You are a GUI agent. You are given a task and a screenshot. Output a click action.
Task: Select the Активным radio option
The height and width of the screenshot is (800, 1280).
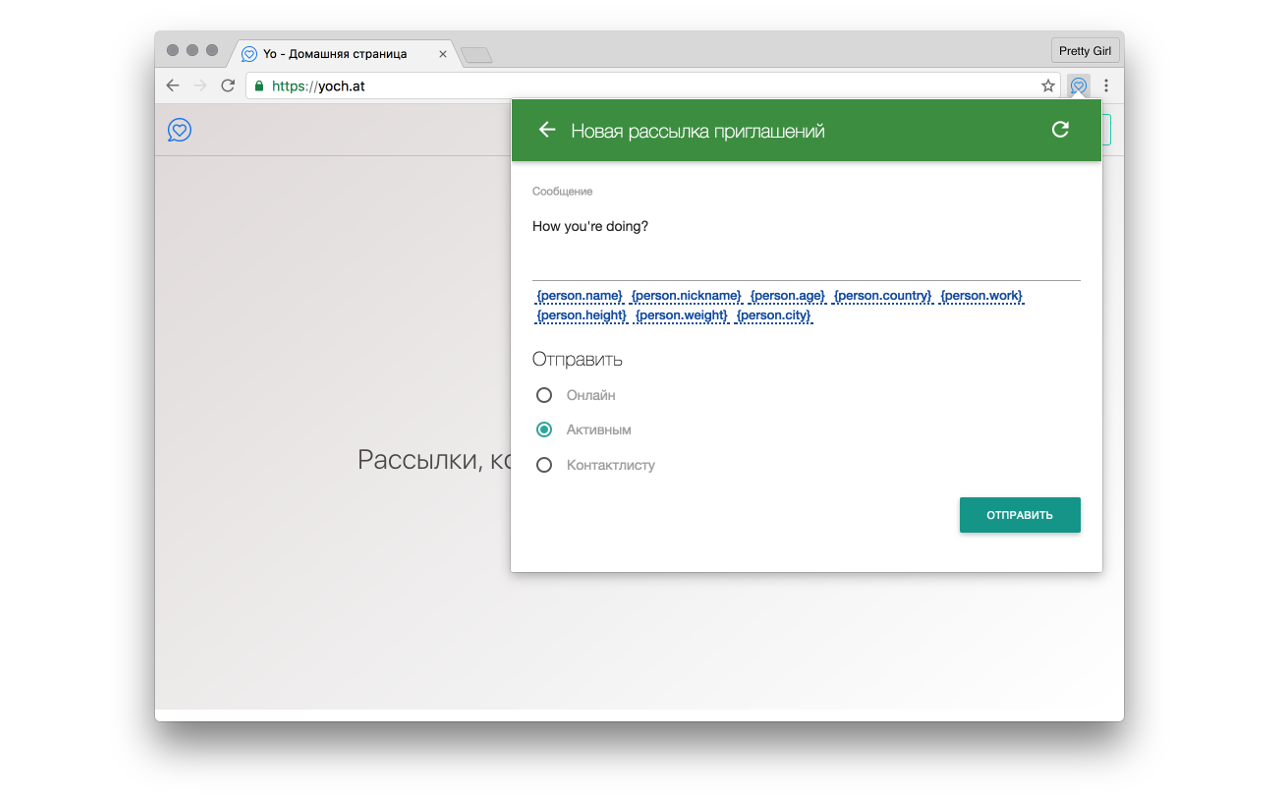click(x=544, y=429)
